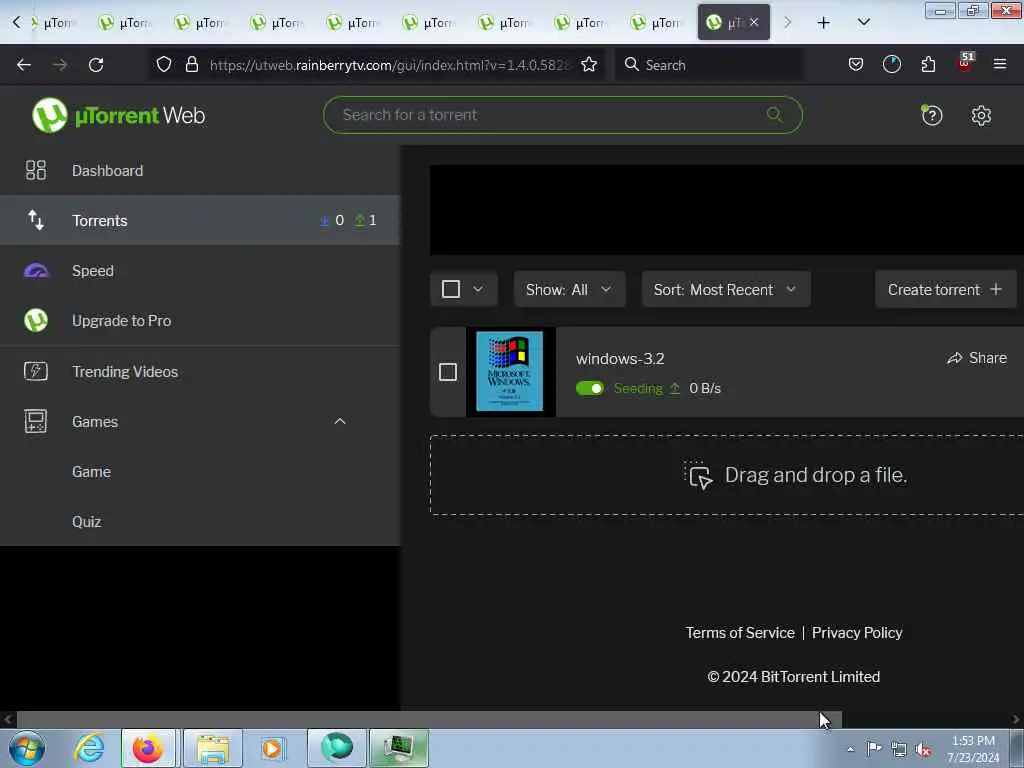Click the muted volume tray icon

[x=923, y=749]
